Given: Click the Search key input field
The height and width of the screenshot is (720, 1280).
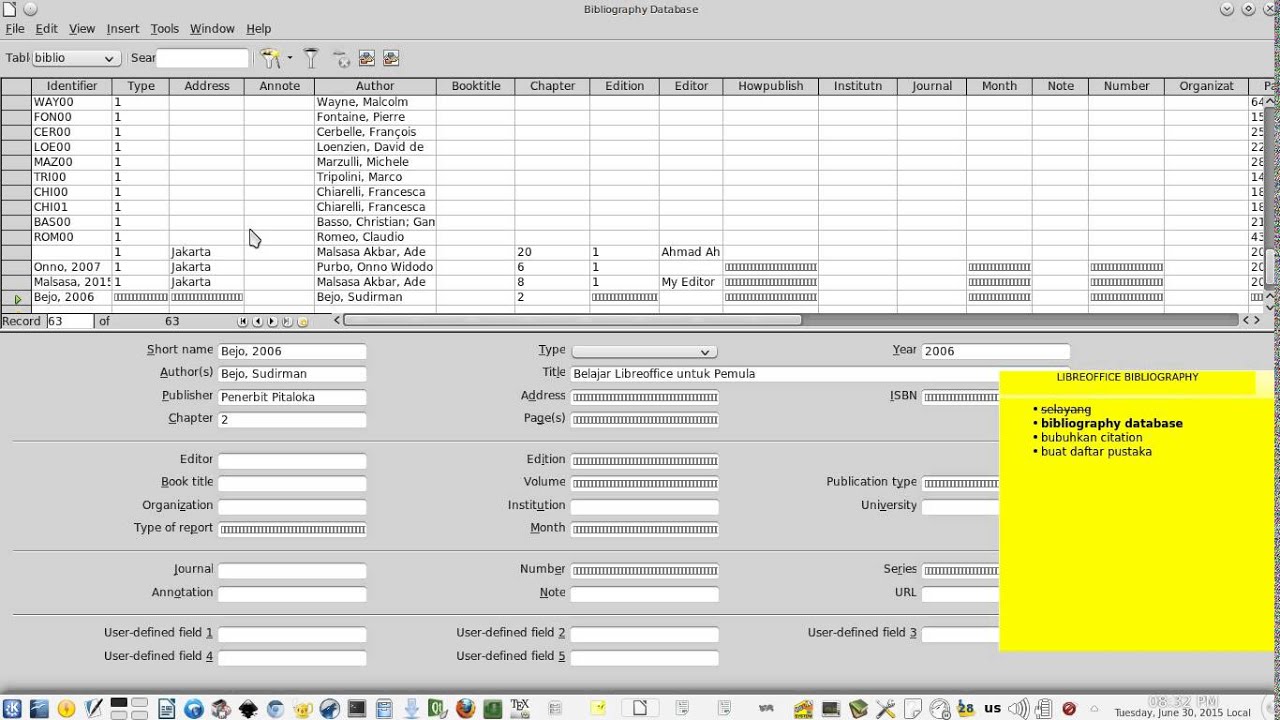Looking at the screenshot, I should tap(202, 58).
